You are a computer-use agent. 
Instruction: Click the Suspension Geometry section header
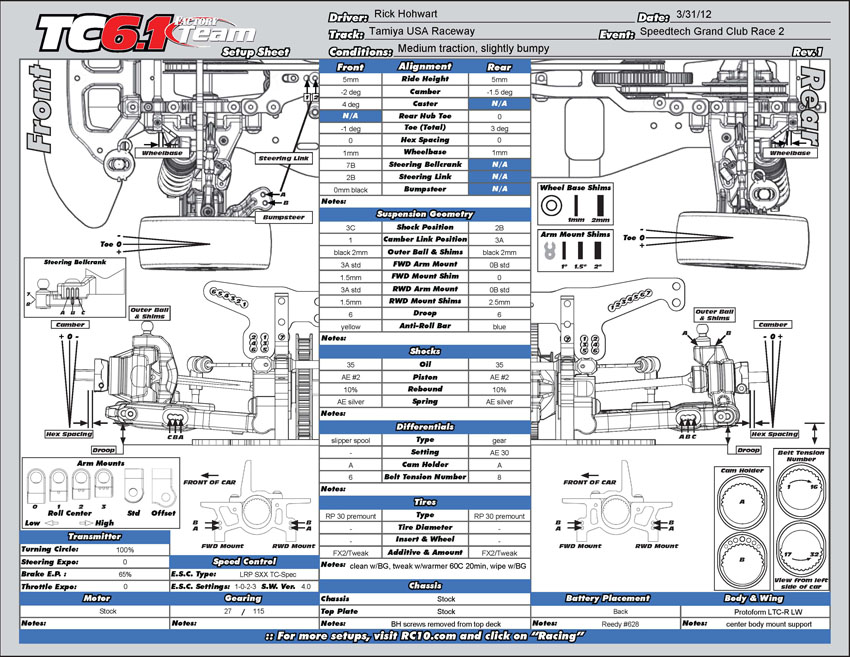[424, 214]
